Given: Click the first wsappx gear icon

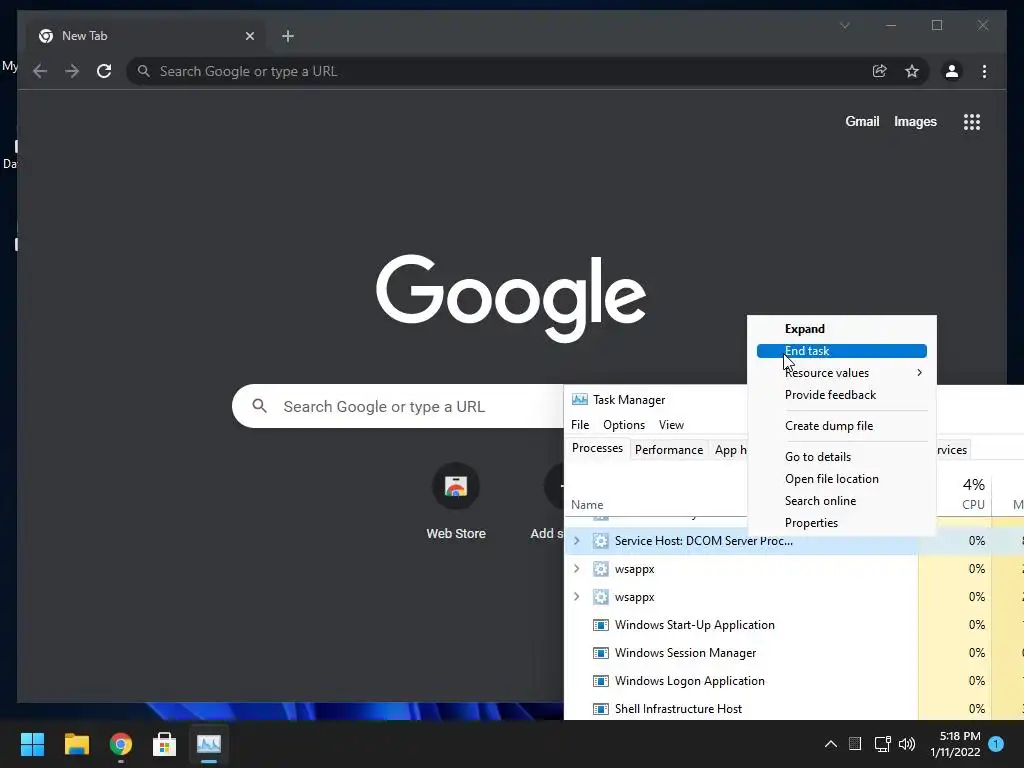Looking at the screenshot, I should [600, 569].
